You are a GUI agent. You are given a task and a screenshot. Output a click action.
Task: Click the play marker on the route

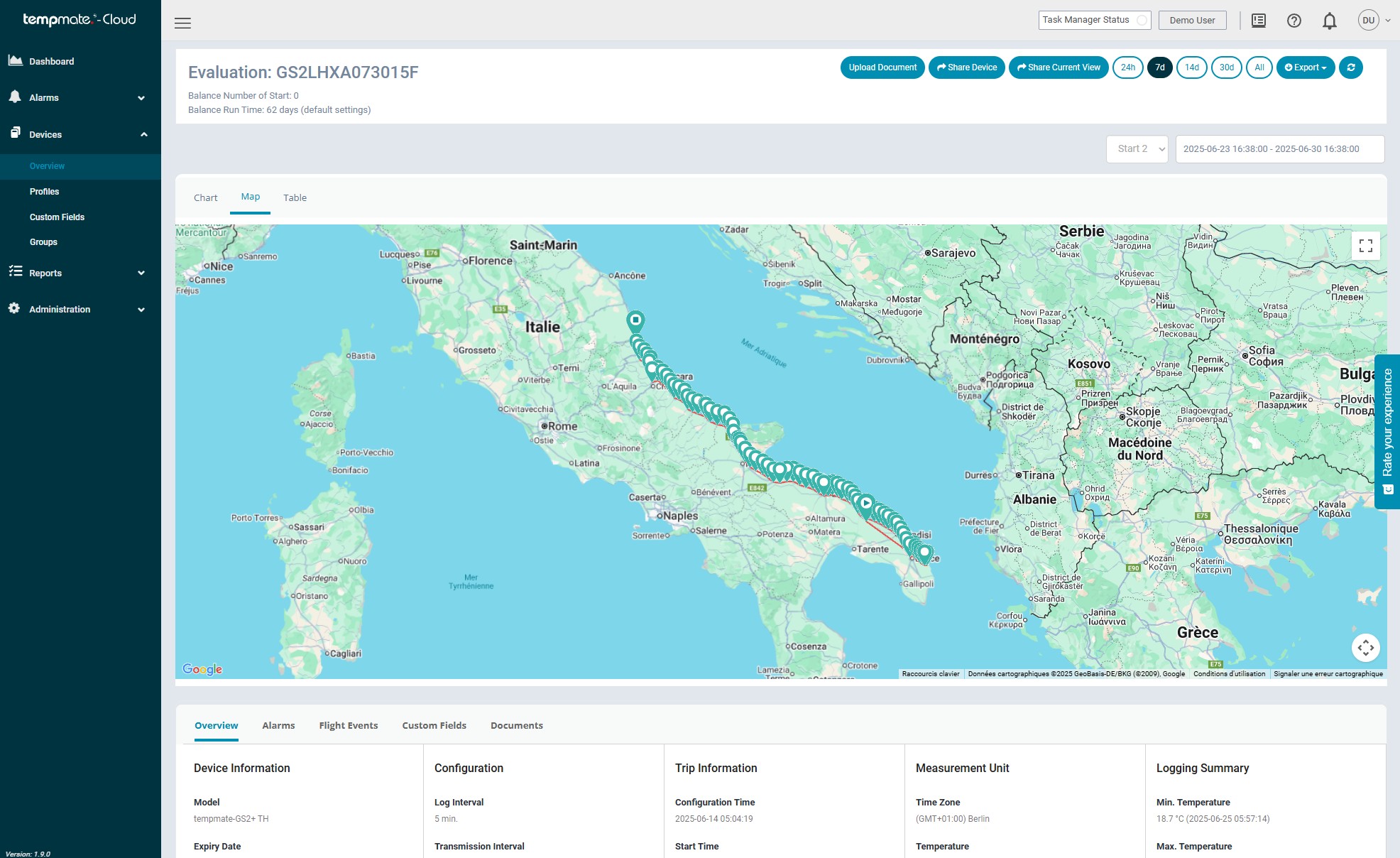[x=865, y=504]
